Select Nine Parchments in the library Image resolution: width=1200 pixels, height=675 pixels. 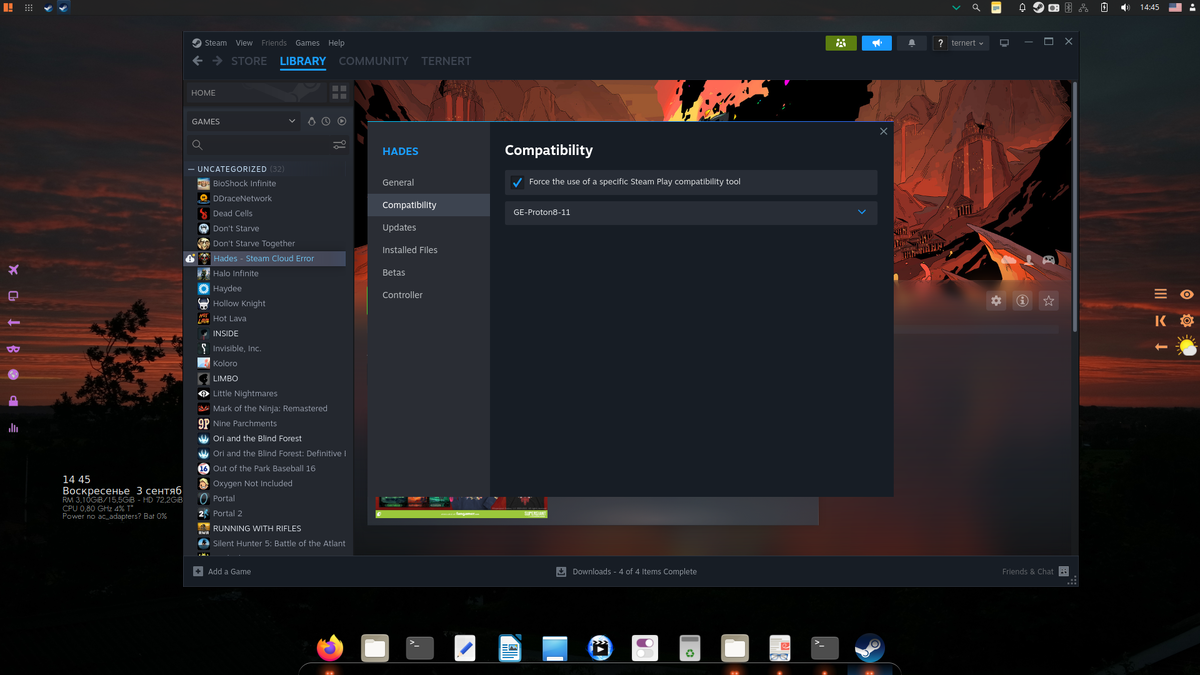click(245, 423)
